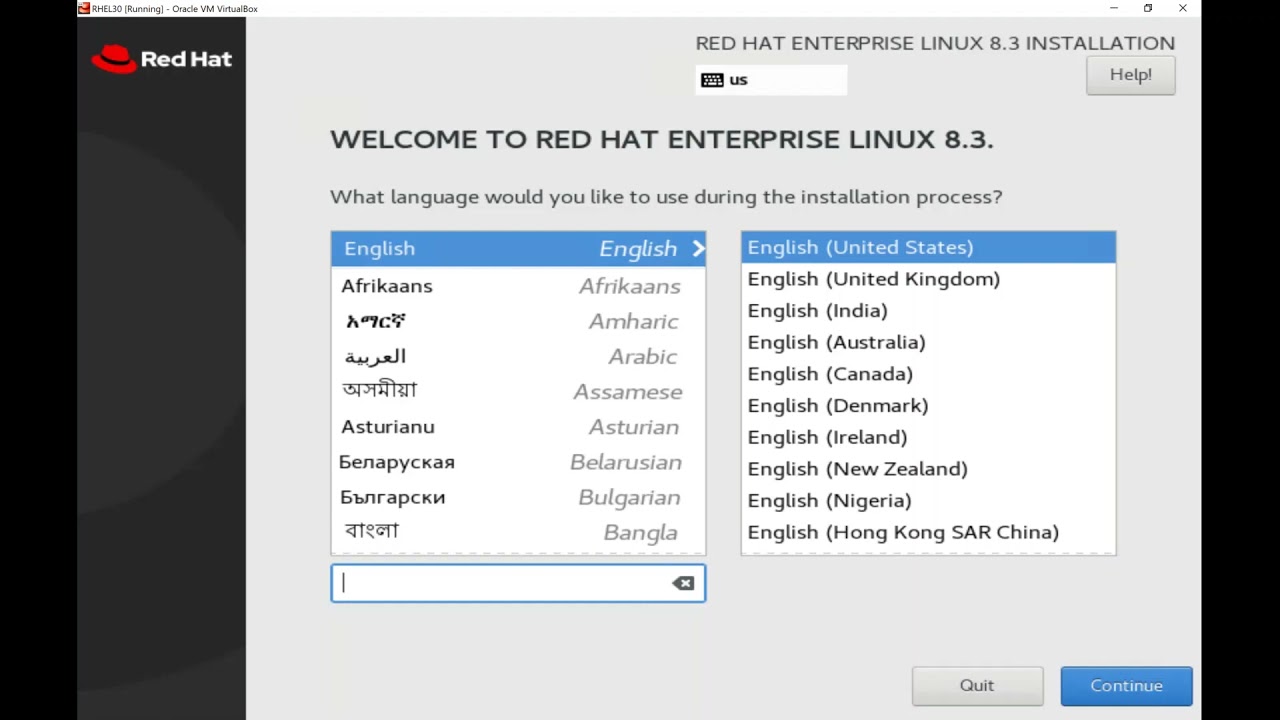This screenshot has height=720, width=1280.
Task: Close the VirtualBox window
Action: (1183, 9)
